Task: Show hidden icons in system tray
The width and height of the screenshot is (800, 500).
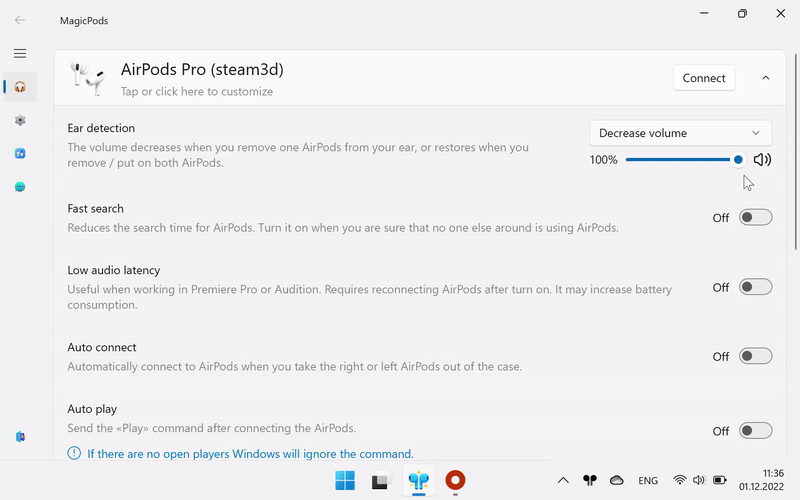Action: pos(563,481)
